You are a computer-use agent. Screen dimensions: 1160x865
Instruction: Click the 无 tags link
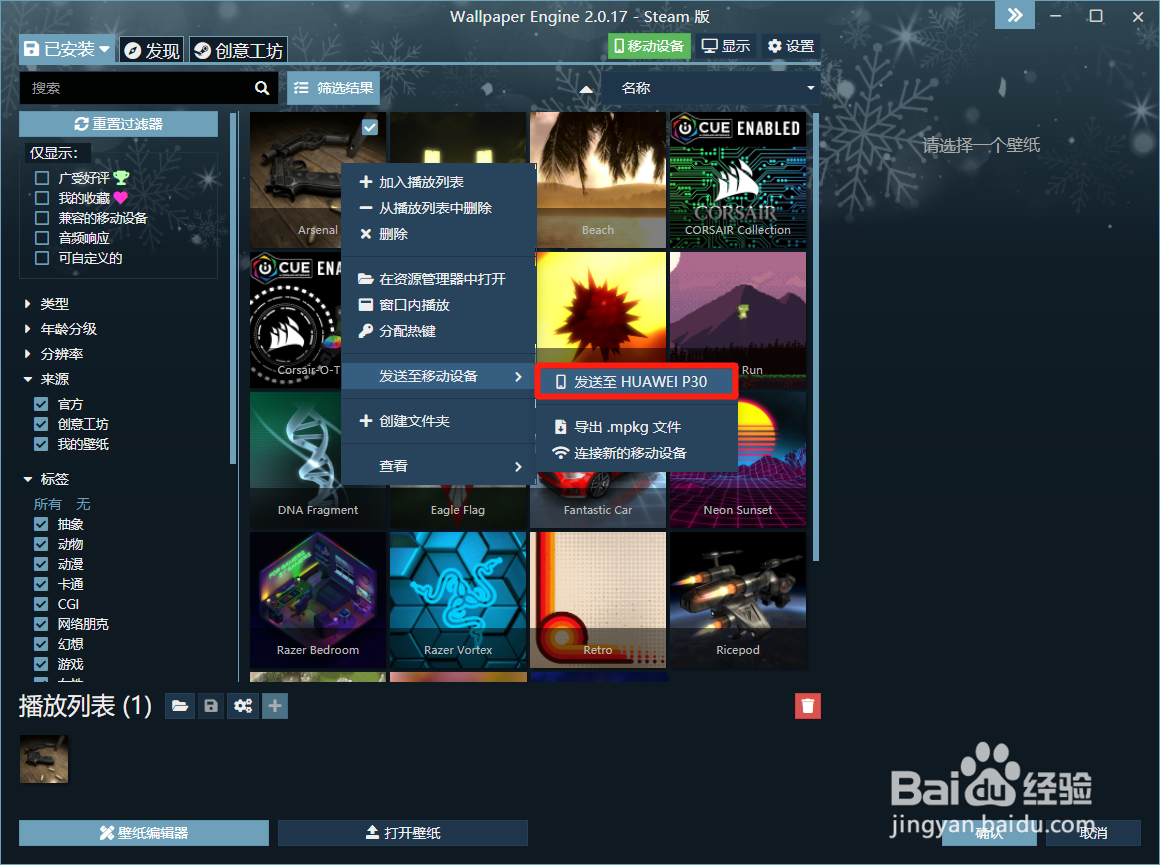[83, 504]
